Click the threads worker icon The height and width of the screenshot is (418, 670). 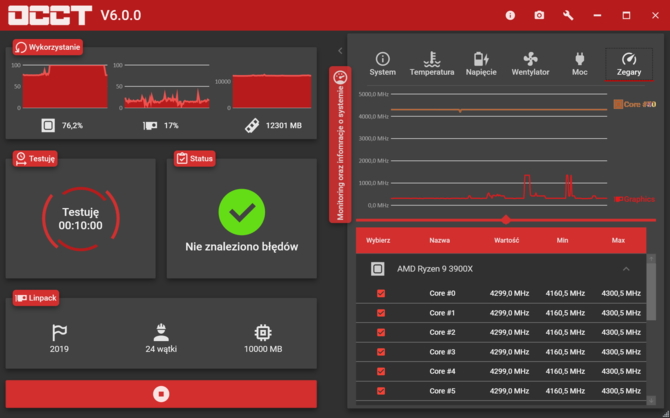click(x=161, y=332)
